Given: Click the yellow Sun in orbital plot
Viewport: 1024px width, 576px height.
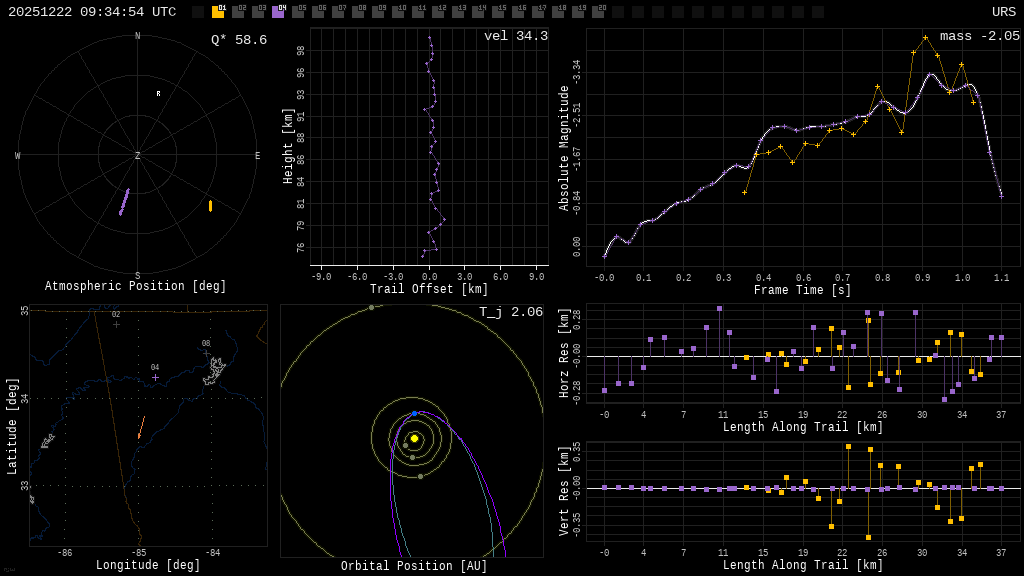Looking at the screenshot, I should (414, 438).
